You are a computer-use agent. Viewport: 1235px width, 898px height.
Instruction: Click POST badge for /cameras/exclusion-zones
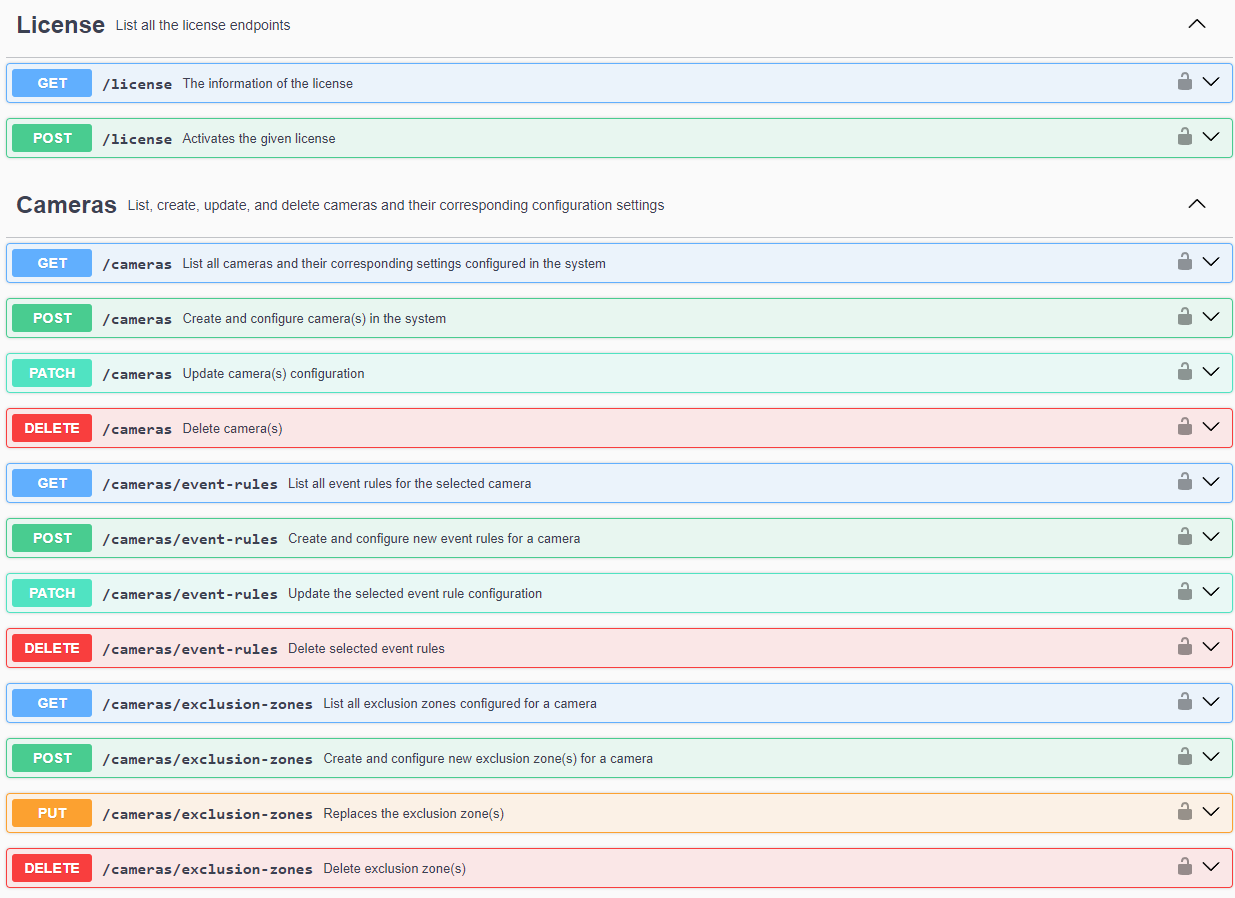tap(52, 758)
